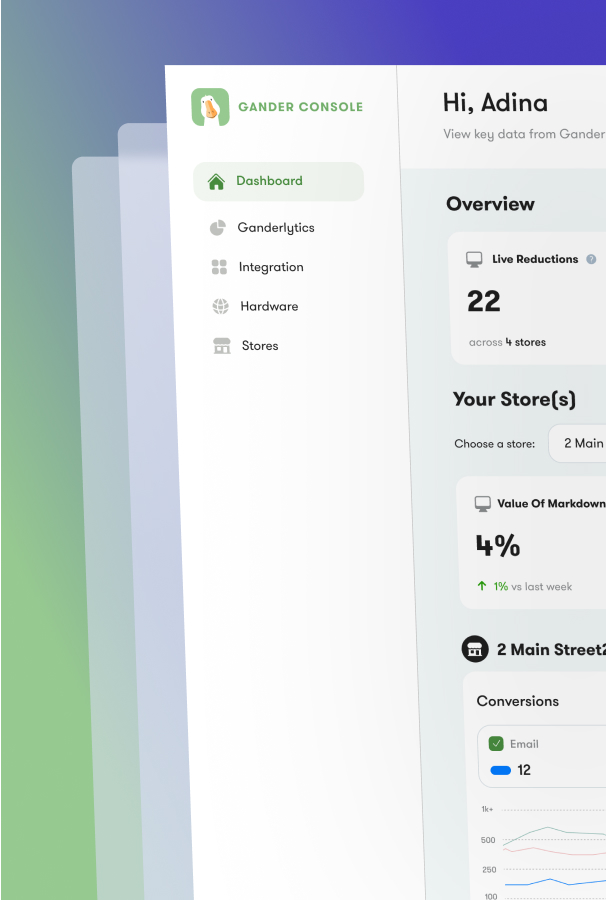Click the Gander Console goose logo
The height and width of the screenshot is (900, 606).
point(210,107)
